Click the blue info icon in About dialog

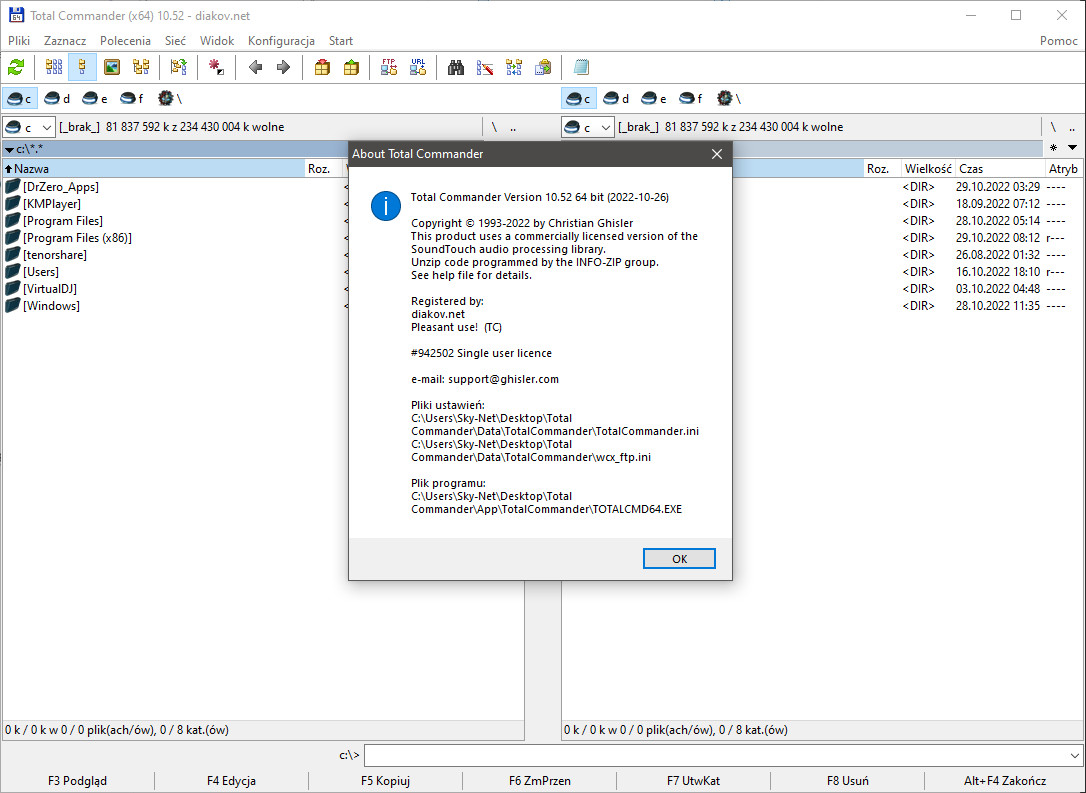coord(386,206)
